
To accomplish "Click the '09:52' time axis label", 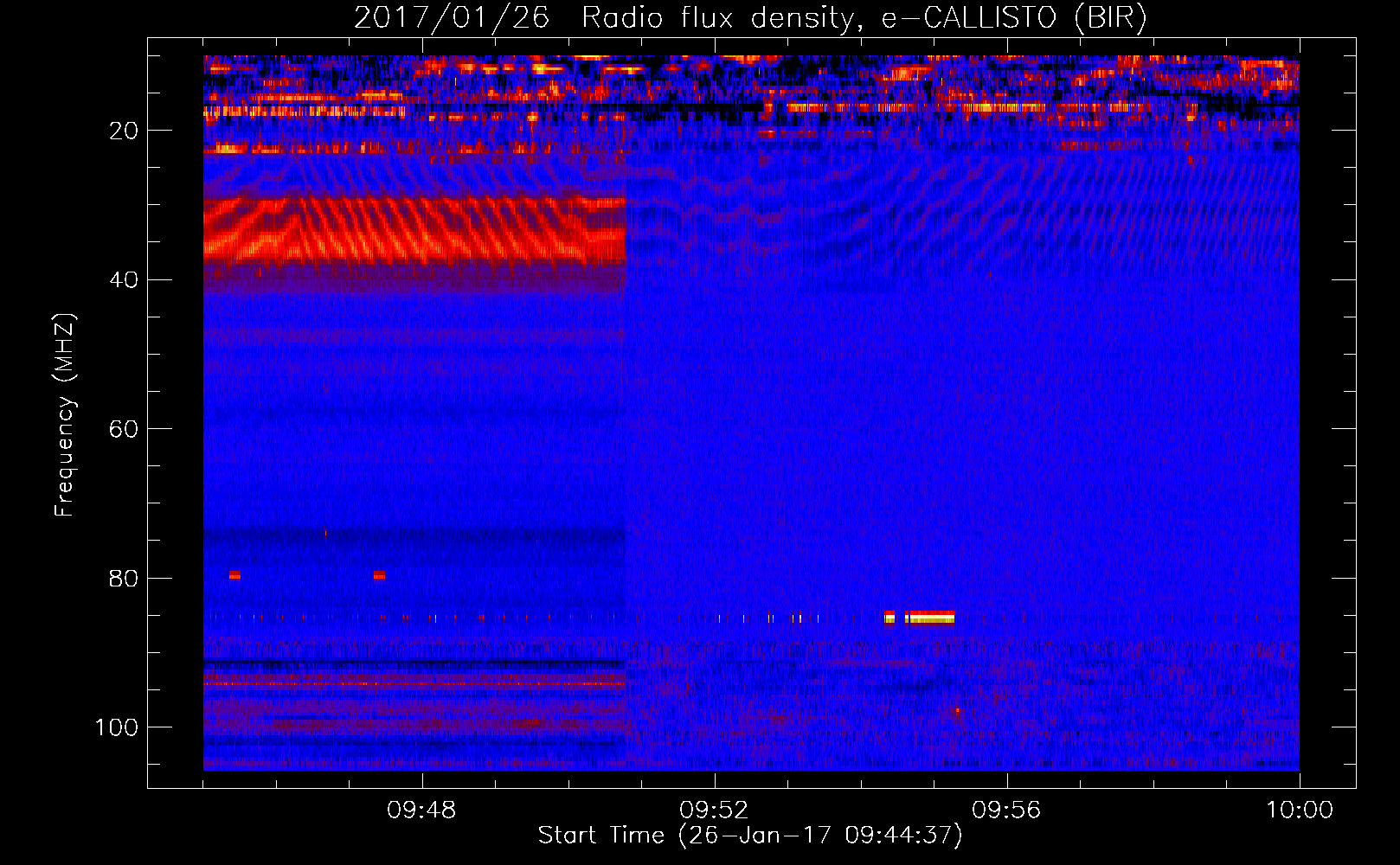I will click(x=714, y=811).
